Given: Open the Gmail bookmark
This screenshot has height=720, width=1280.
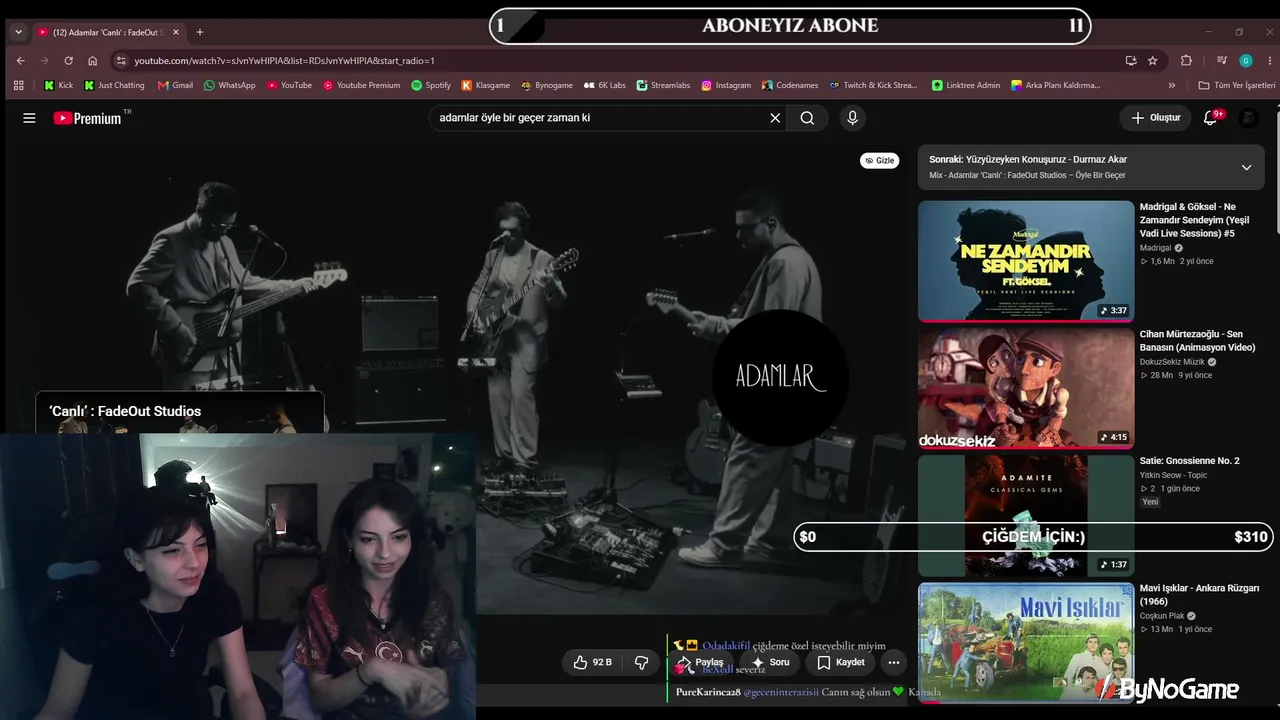Looking at the screenshot, I should 175,85.
